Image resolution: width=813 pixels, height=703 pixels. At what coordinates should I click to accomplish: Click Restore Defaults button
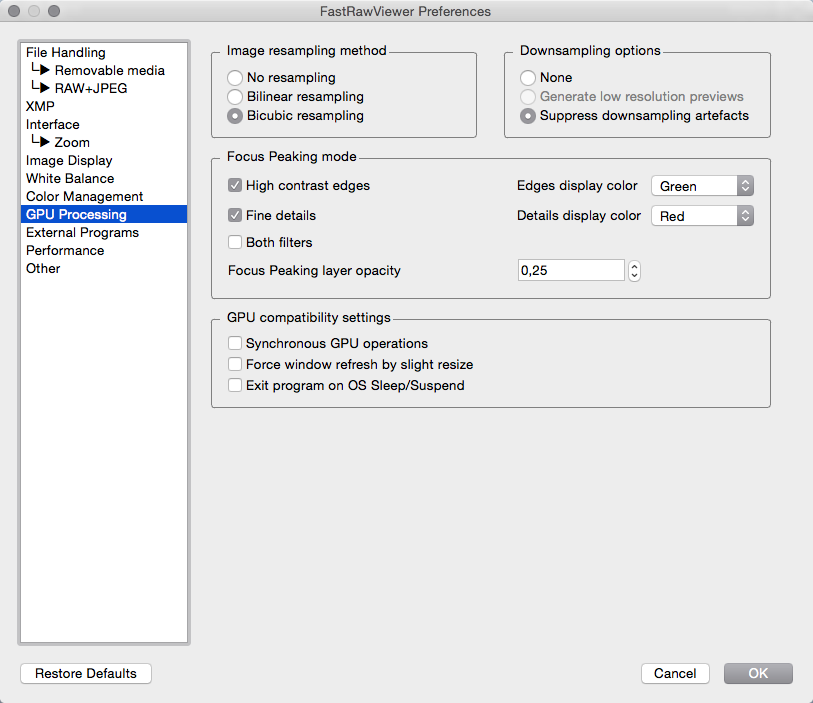pos(86,673)
